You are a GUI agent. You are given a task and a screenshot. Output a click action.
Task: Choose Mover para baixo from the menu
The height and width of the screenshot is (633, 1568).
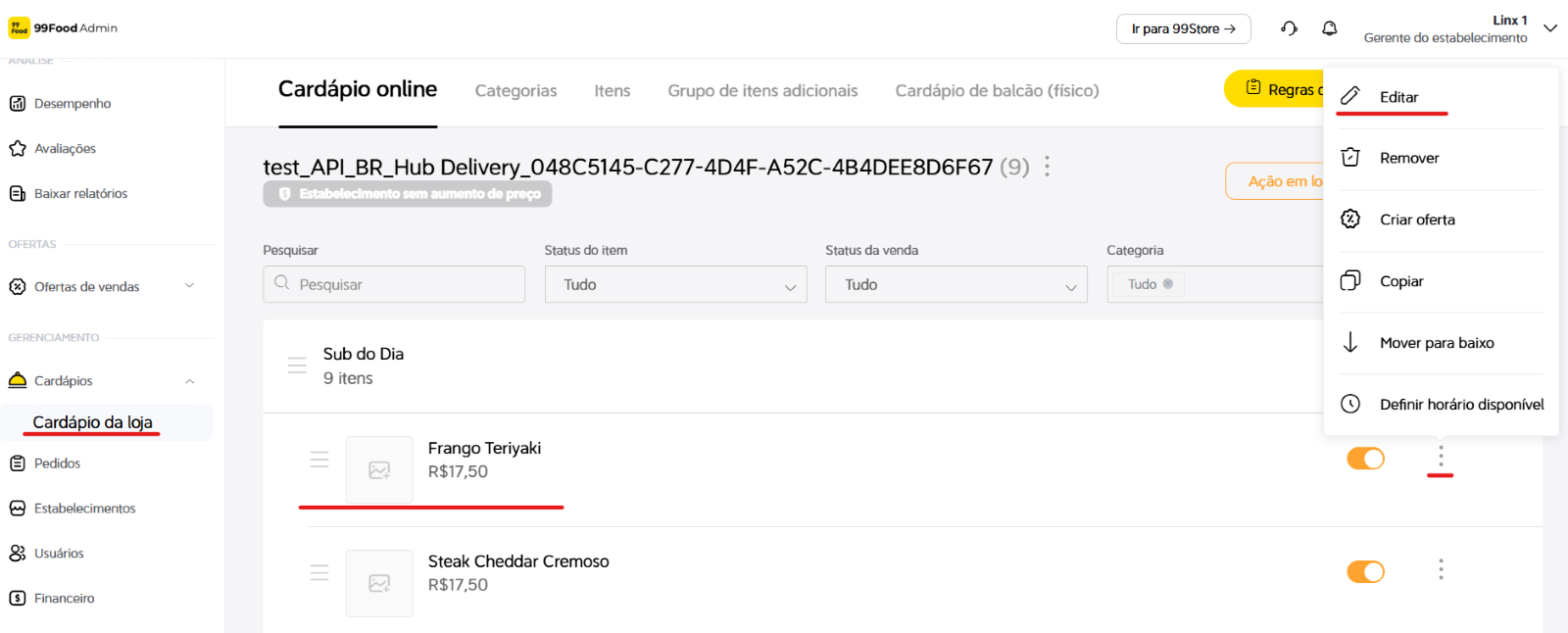pos(1441,343)
